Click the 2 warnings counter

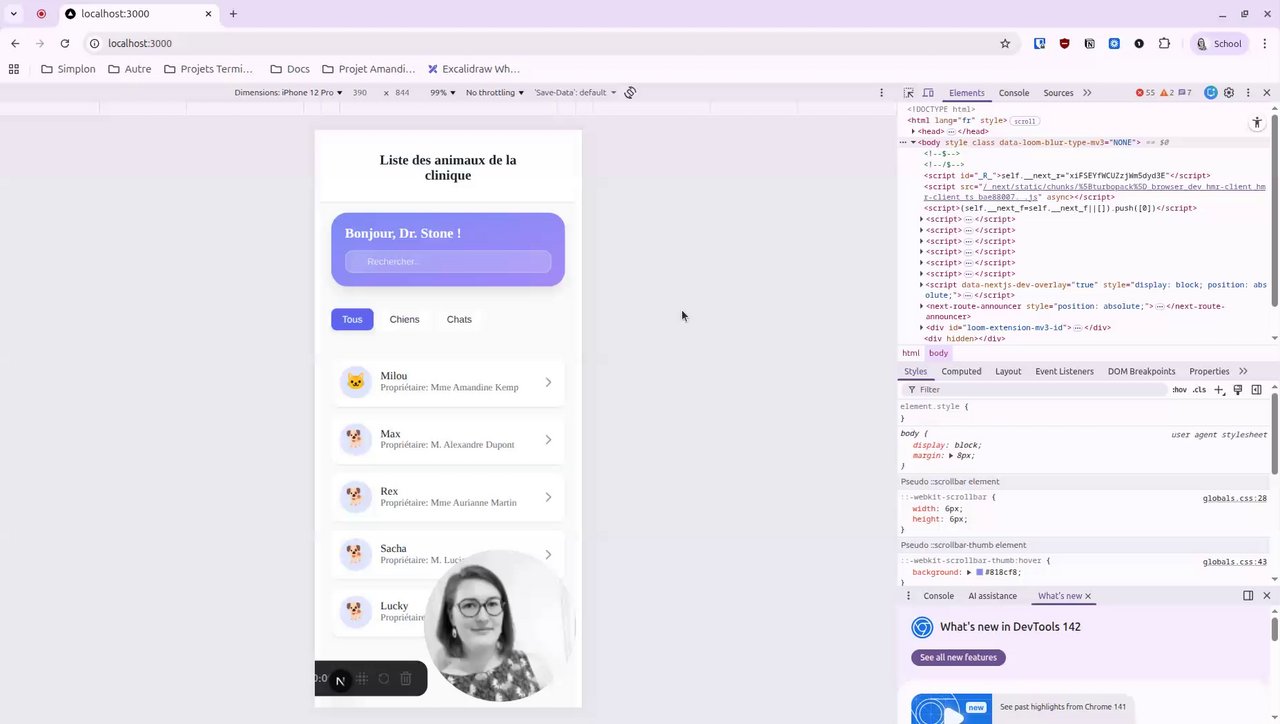pyautogui.click(x=1166, y=93)
